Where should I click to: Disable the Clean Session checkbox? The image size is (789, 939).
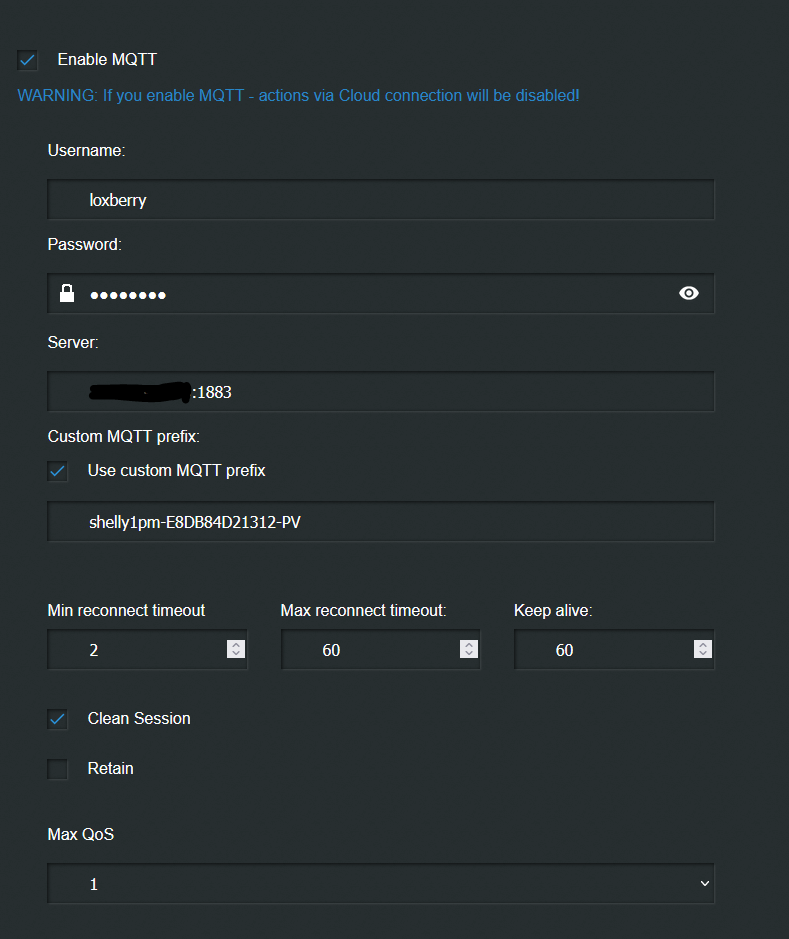click(x=58, y=718)
